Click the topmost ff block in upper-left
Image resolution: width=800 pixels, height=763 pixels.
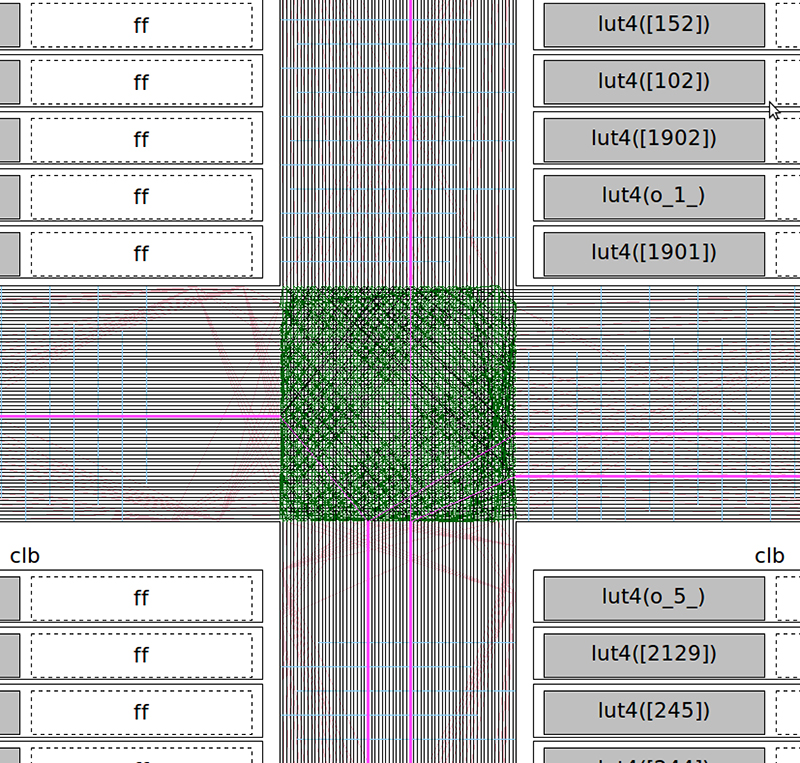coord(141,25)
